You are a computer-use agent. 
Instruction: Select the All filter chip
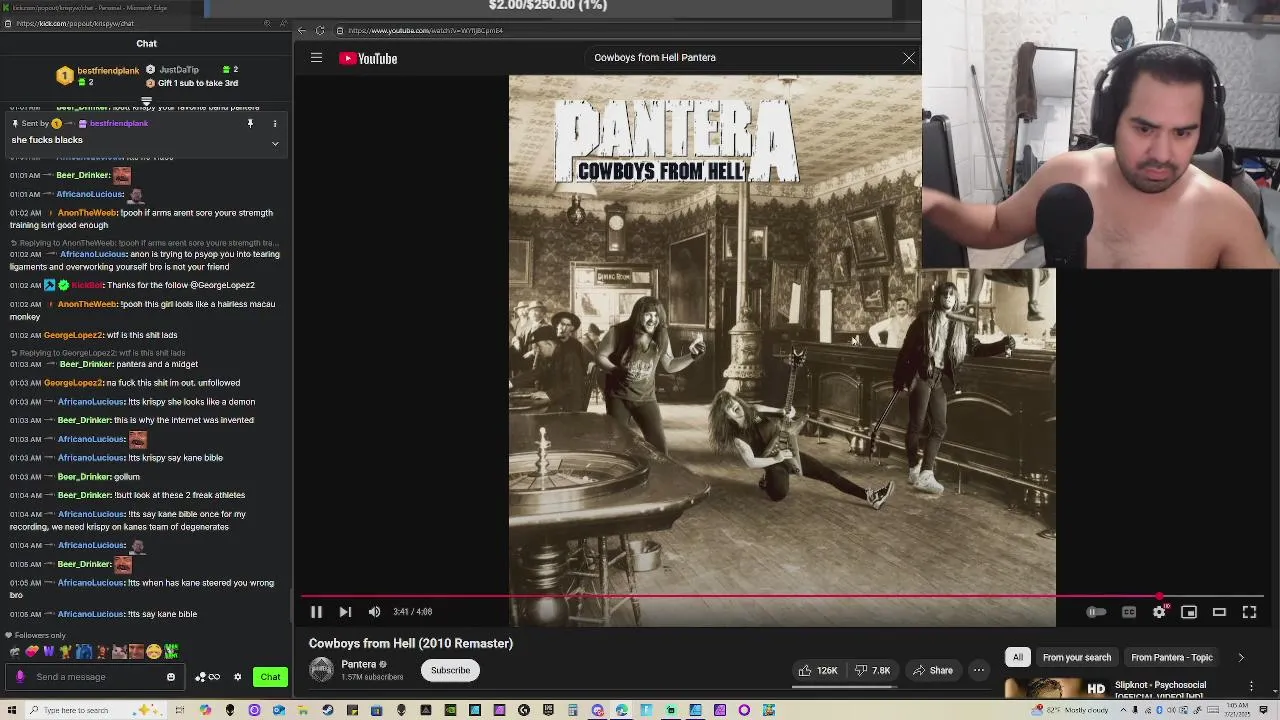[1017, 657]
